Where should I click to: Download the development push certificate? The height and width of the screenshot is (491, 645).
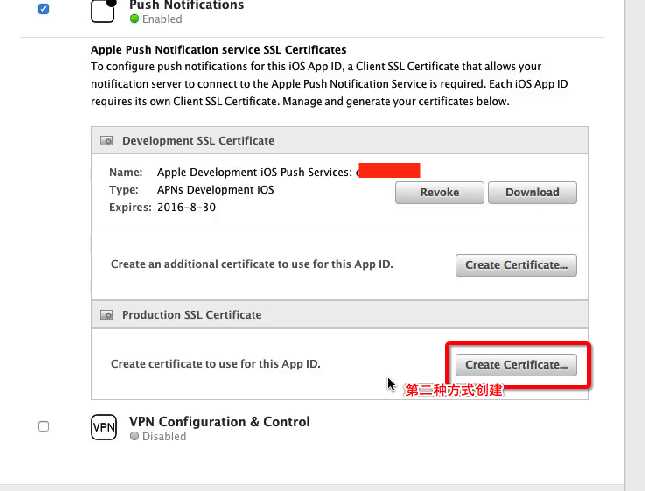(x=532, y=192)
